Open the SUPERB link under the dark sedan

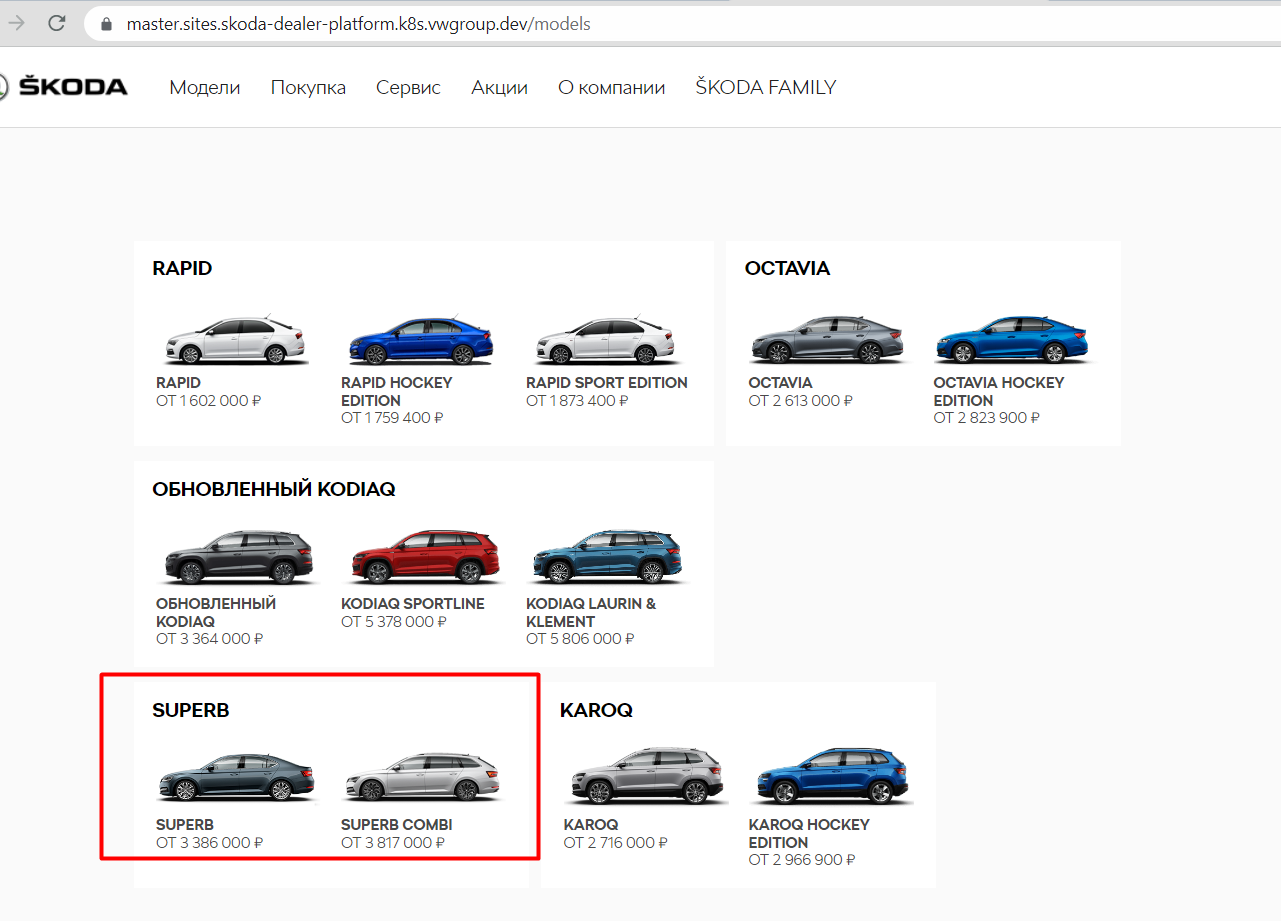tap(184, 825)
